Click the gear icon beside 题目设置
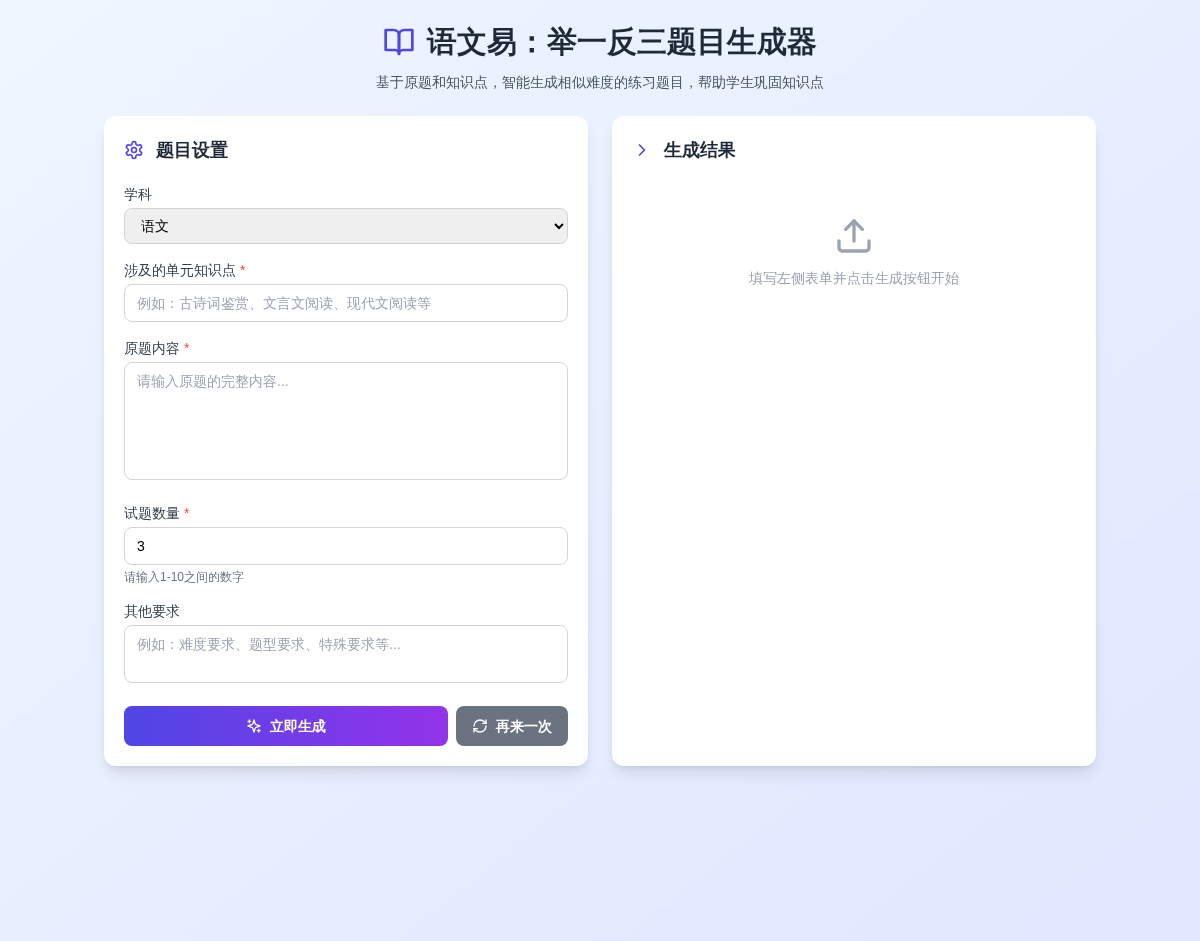1200x941 pixels. [134, 150]
